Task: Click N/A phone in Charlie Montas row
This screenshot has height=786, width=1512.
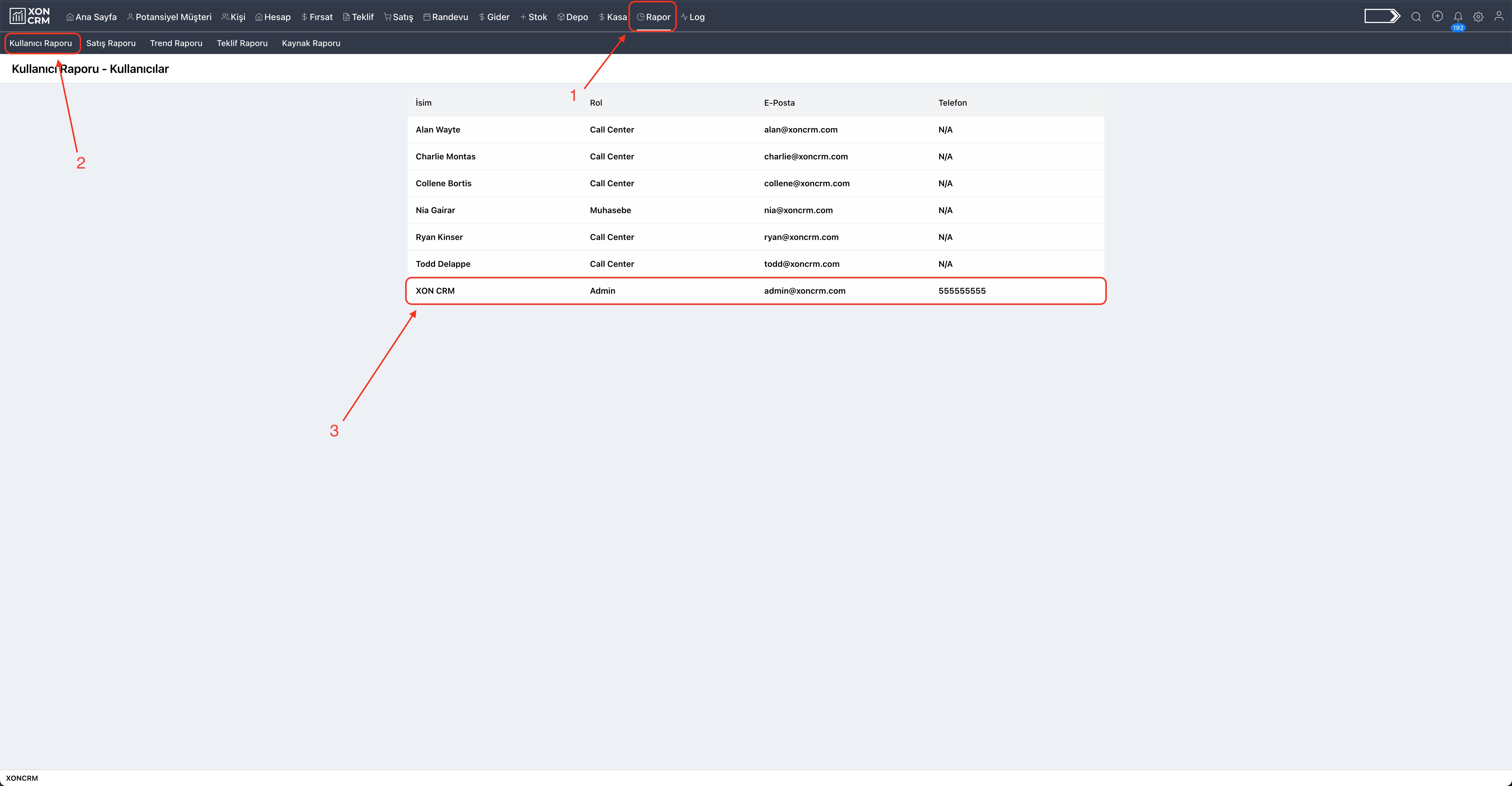Action: coord(945,157)
